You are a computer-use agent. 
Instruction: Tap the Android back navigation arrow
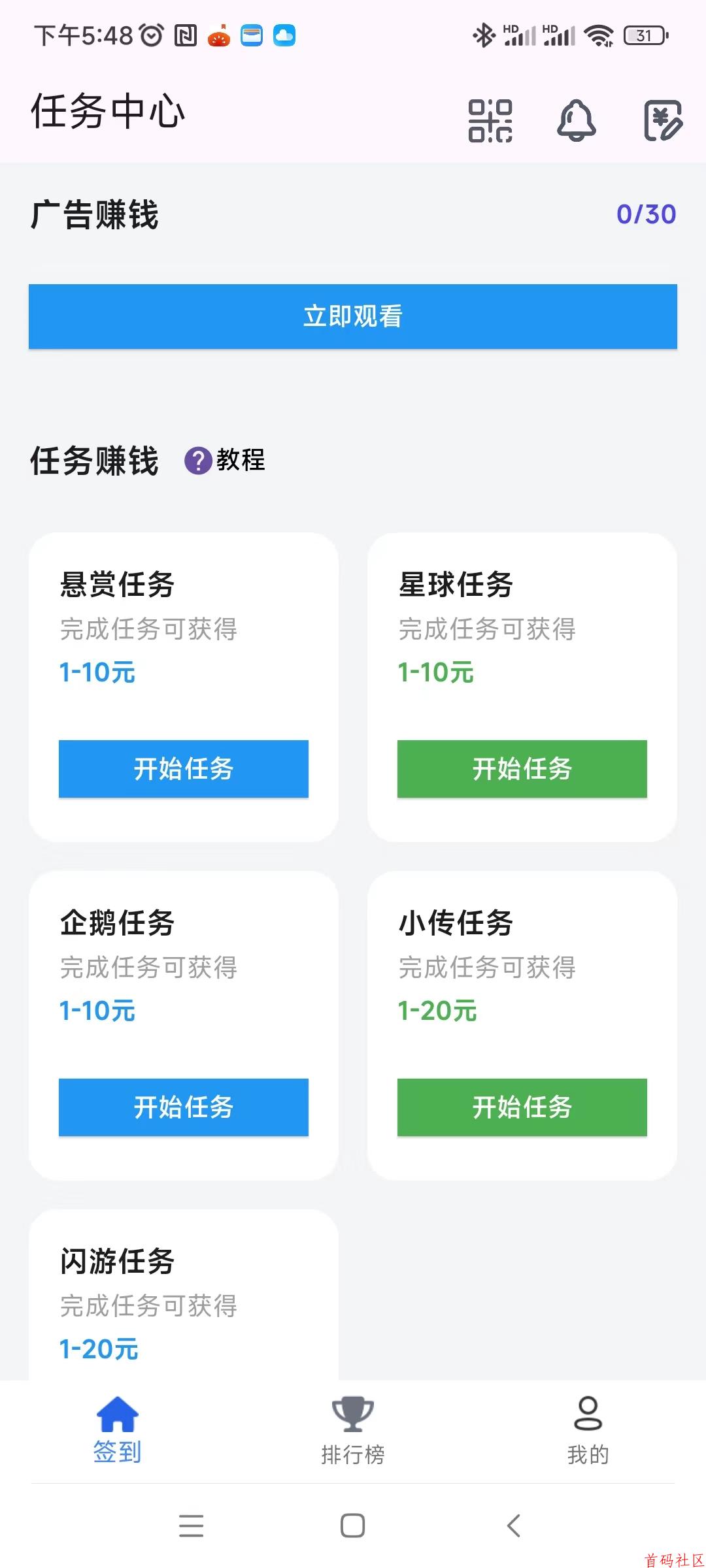tap(514, 1526)
